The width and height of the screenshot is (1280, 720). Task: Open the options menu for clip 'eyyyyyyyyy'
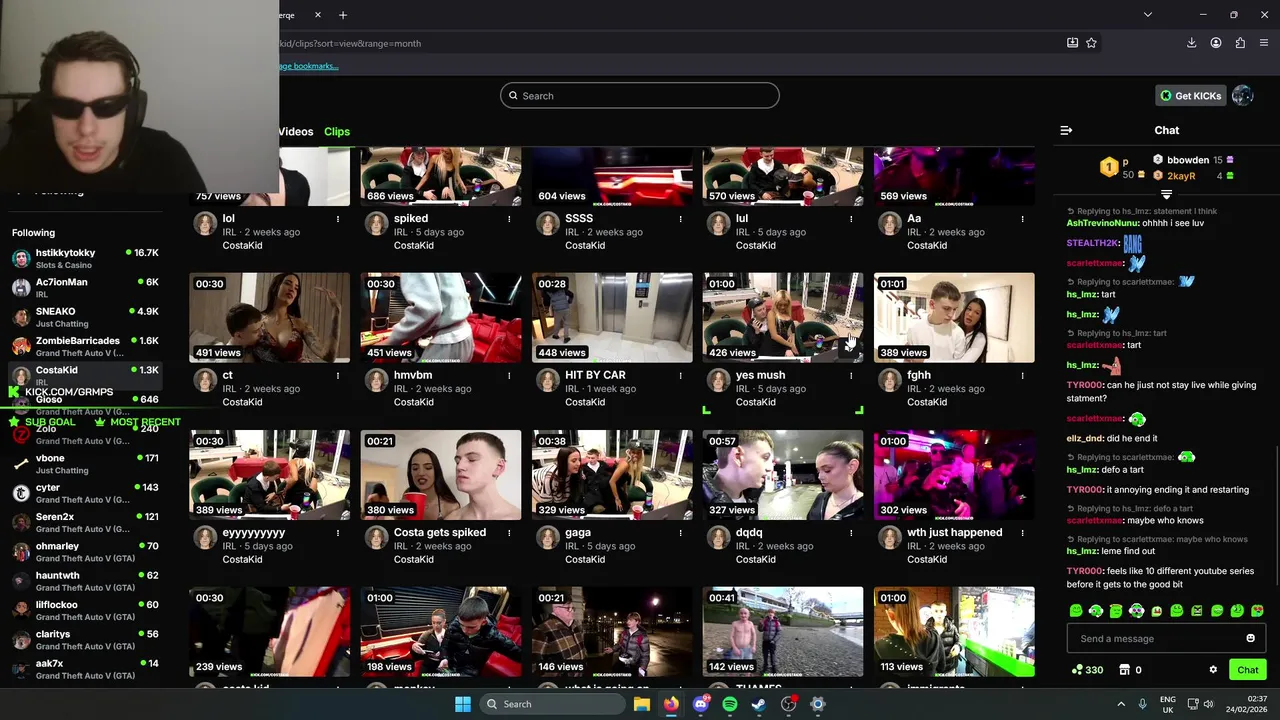pos(338,532)
